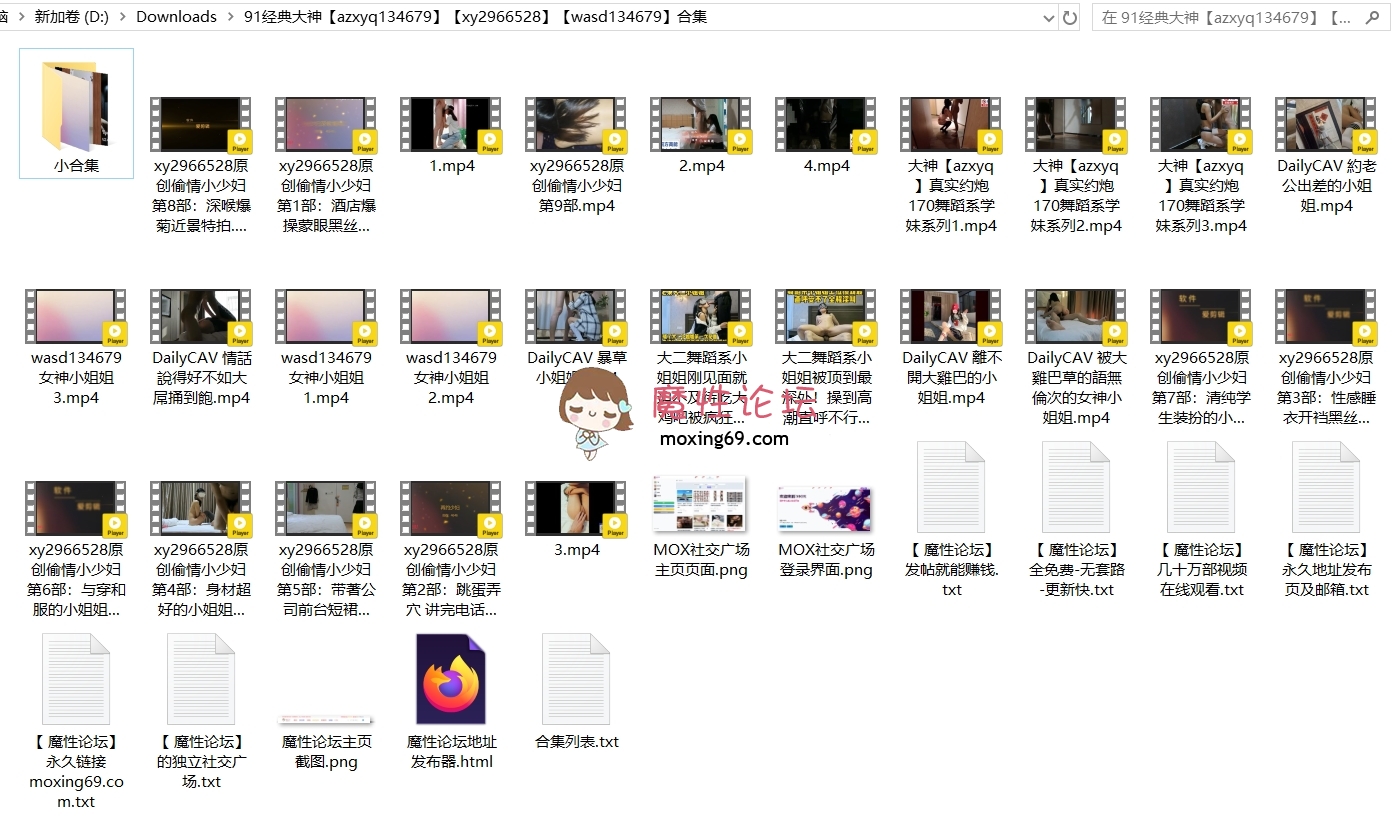This screenshot has height=832, width=1399.
Task: Select the 2.mp4 video file
Action: [701, 125]
